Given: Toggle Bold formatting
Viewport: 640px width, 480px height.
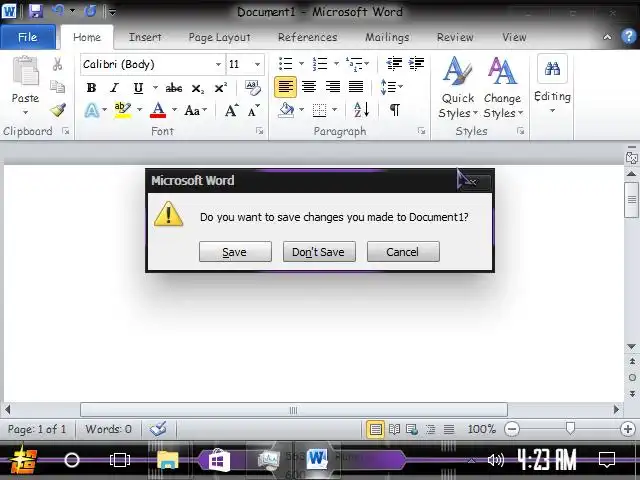Looking at the screenshot, I should (91, 88).
